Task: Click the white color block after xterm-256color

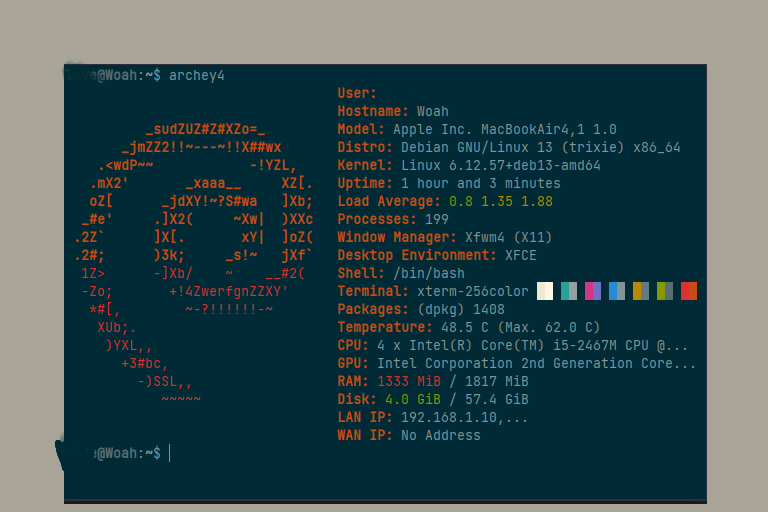Action: (x=545, y=291)
